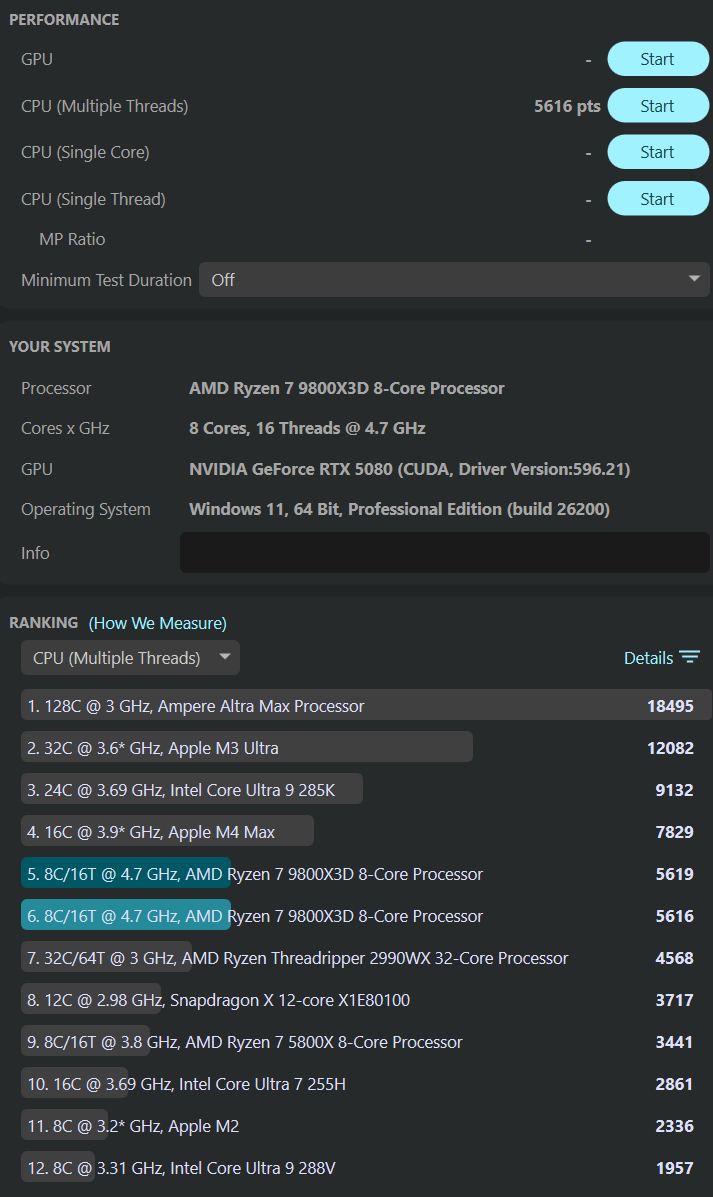The image size is (713, 1197).
Task: Open the Details link
Action: pyautogui.click(x=648, y=657)
